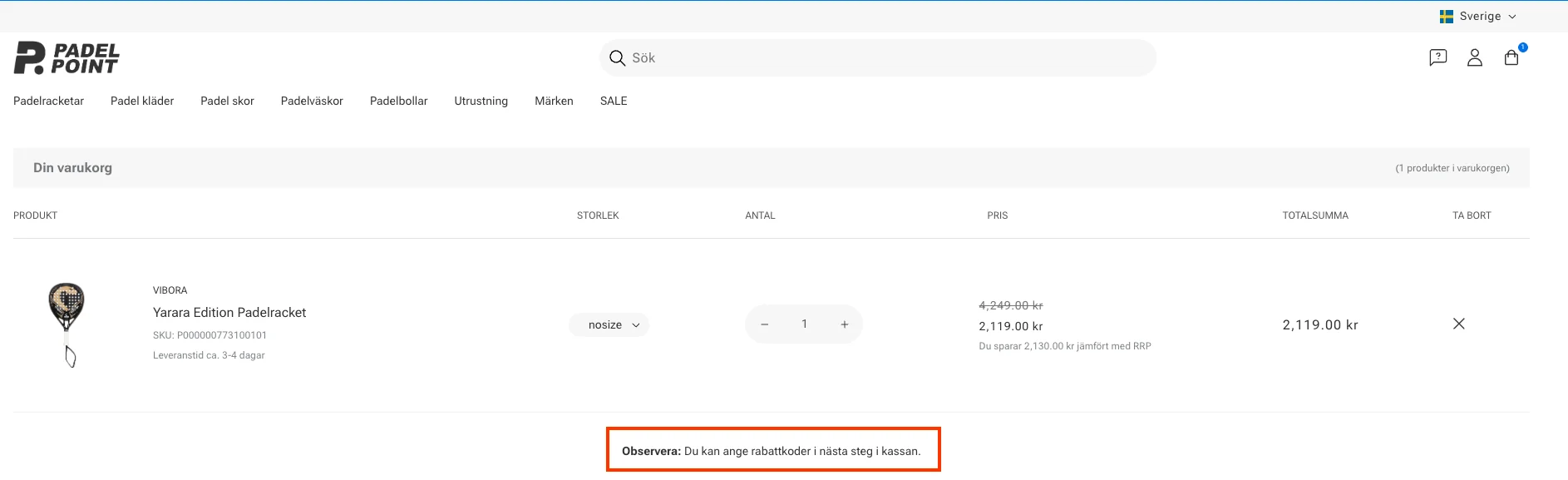The height and width of the screenshot is (480, 1568).
Task: Click the ANTAL column header
Action: [x=760, y=215]
